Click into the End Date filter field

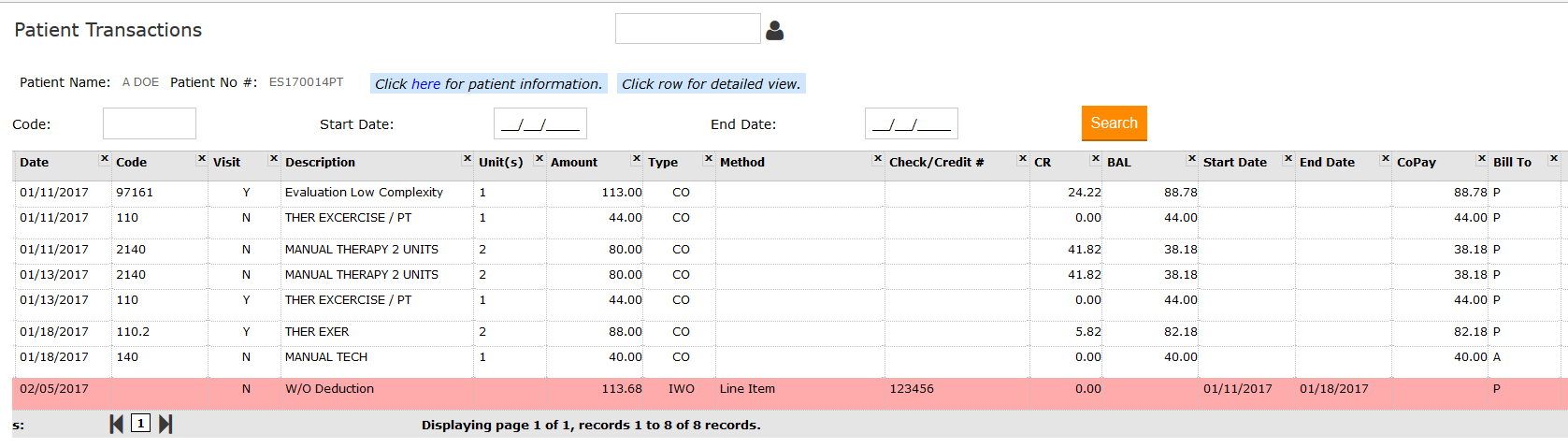911,123
